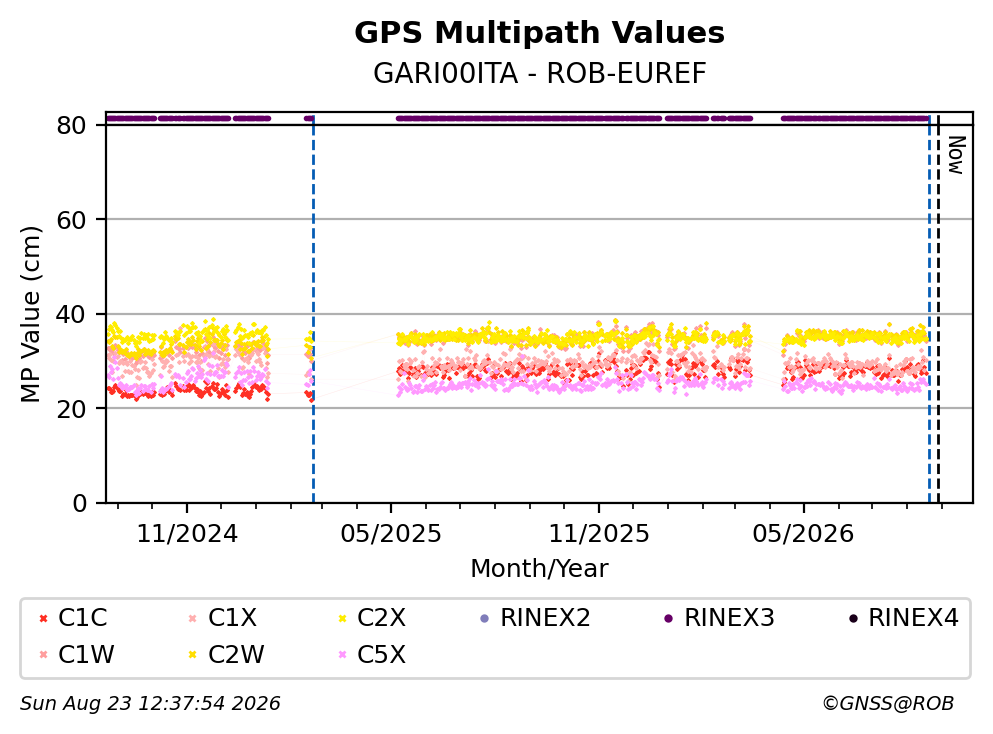The image size is (993, 734).
Task: Click the RINEX3 purple legend dot
Action: coord(669,618)
